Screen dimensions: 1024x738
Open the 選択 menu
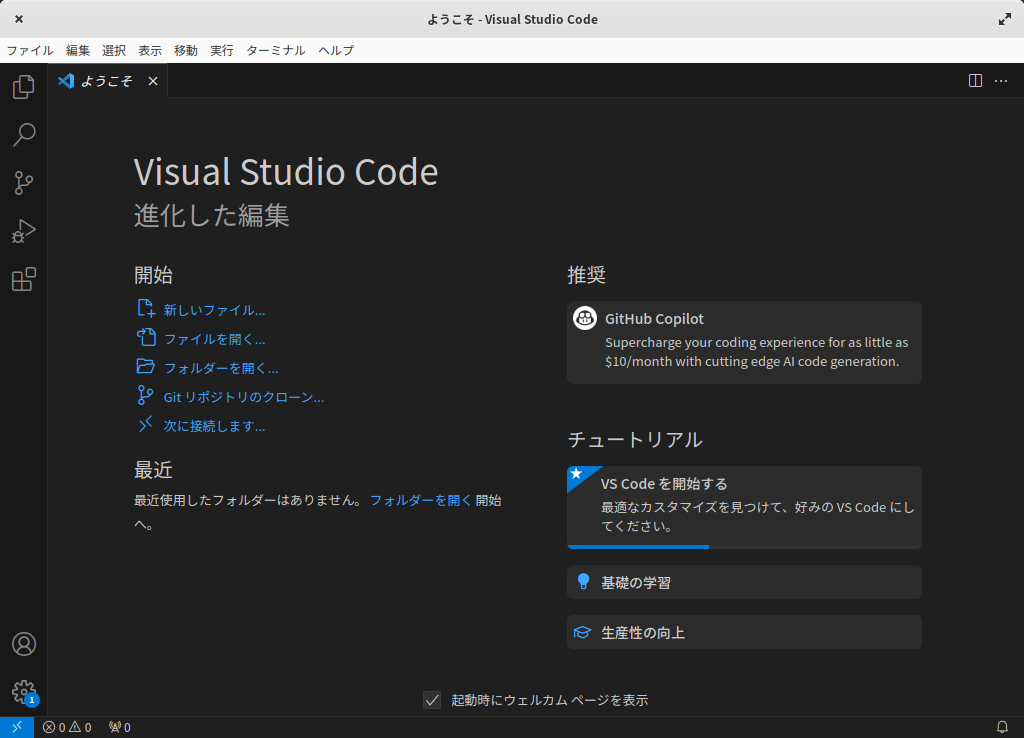(x=114, y=50)
